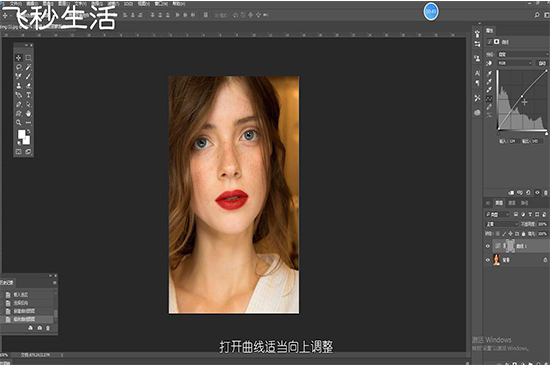Toggle lock position icon in Layers
Image resolution: width=550 pixels, height=365 pixels.
(511, 234)
